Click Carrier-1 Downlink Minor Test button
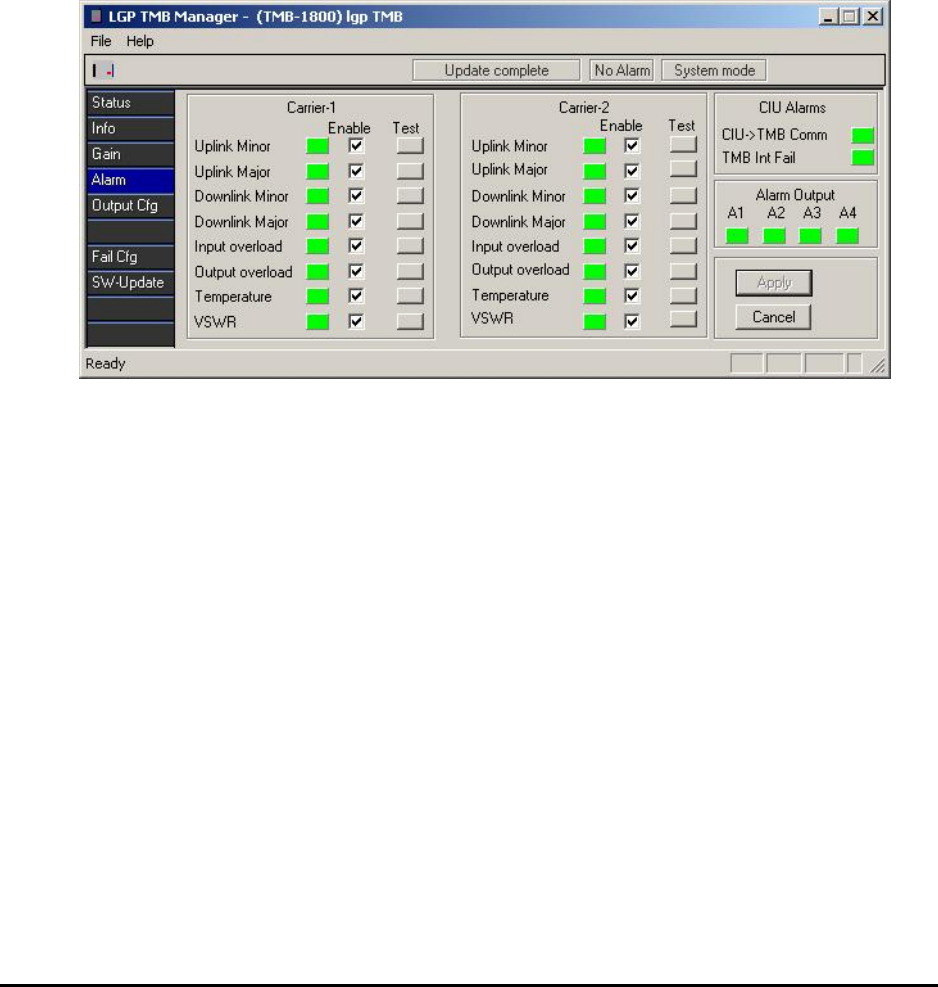 (x=410, y=196)
